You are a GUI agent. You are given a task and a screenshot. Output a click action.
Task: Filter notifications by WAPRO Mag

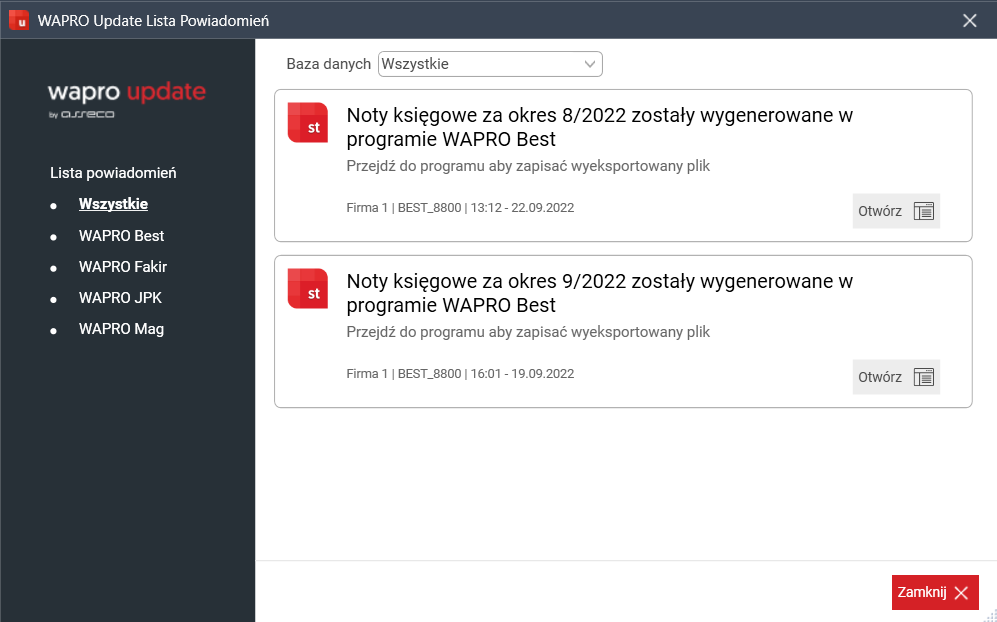[121, 329]
